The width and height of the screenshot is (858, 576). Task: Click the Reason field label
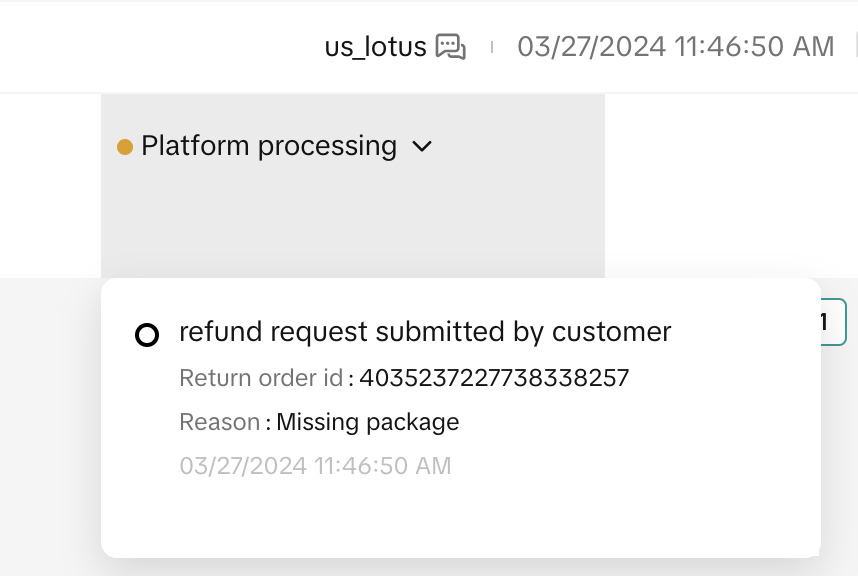click(219, 422)
